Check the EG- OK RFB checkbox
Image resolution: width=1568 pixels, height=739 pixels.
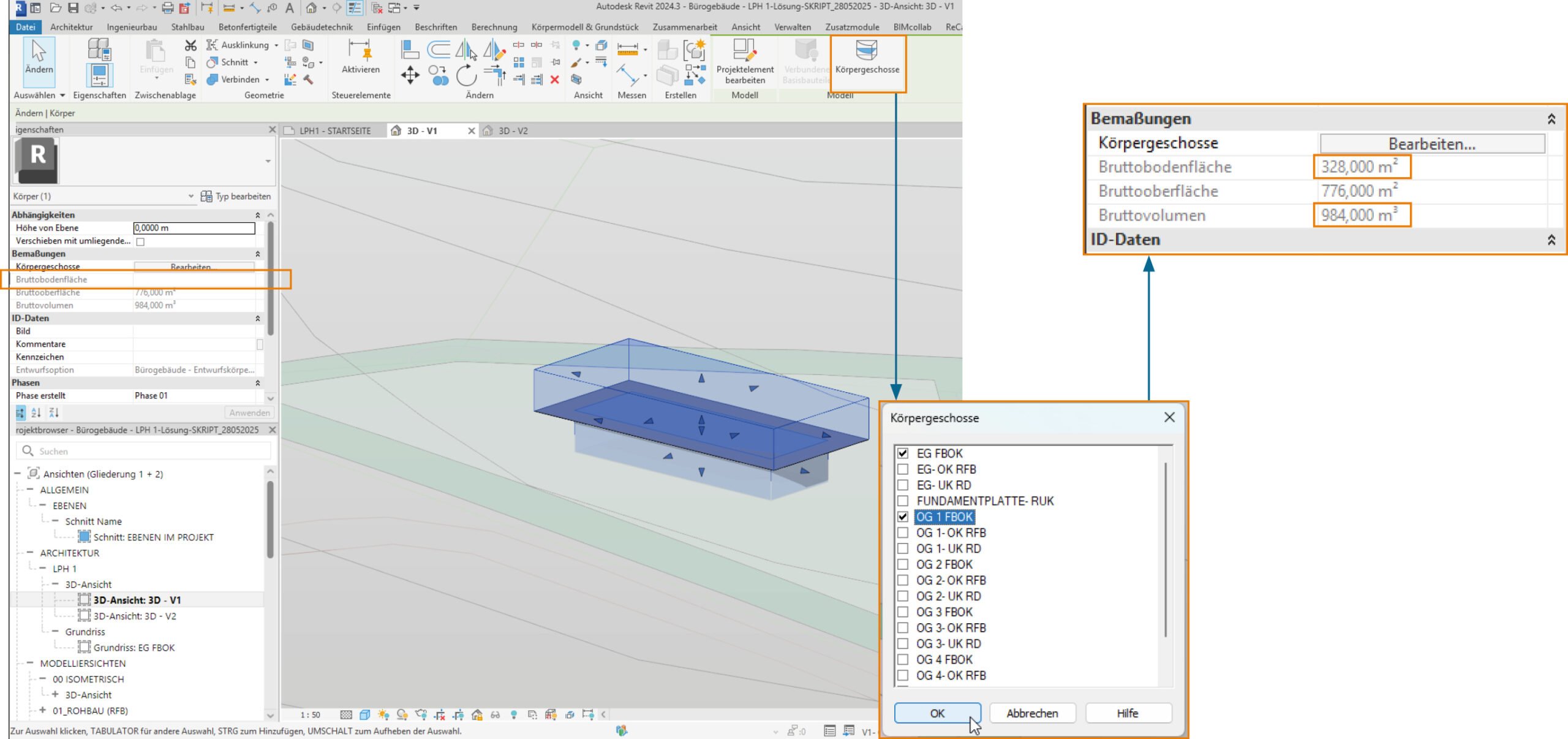(x=903, y=469)
